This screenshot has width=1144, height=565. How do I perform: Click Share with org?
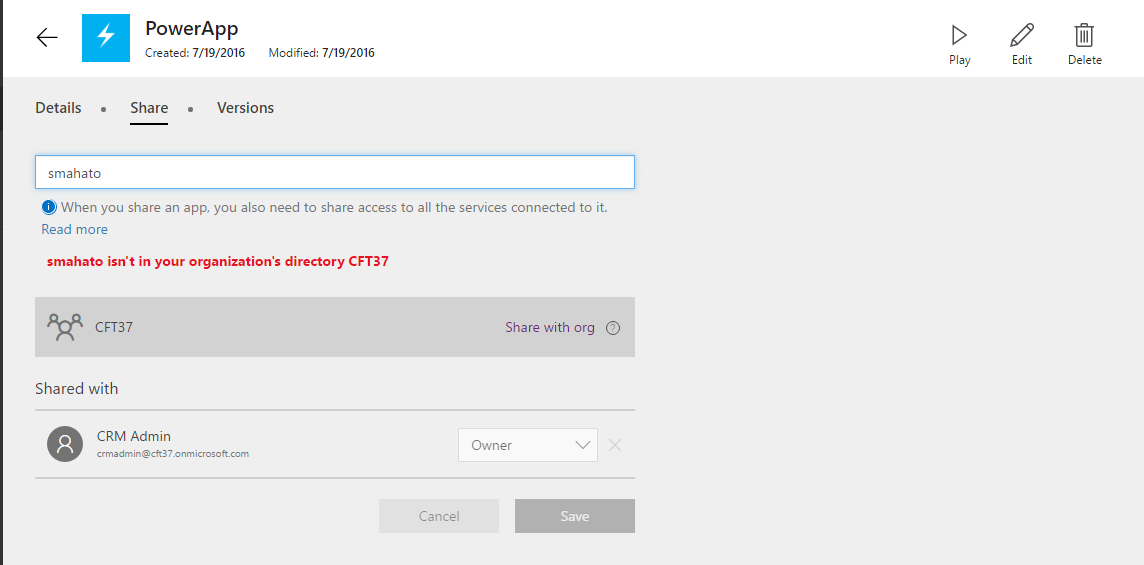(550, 327)
